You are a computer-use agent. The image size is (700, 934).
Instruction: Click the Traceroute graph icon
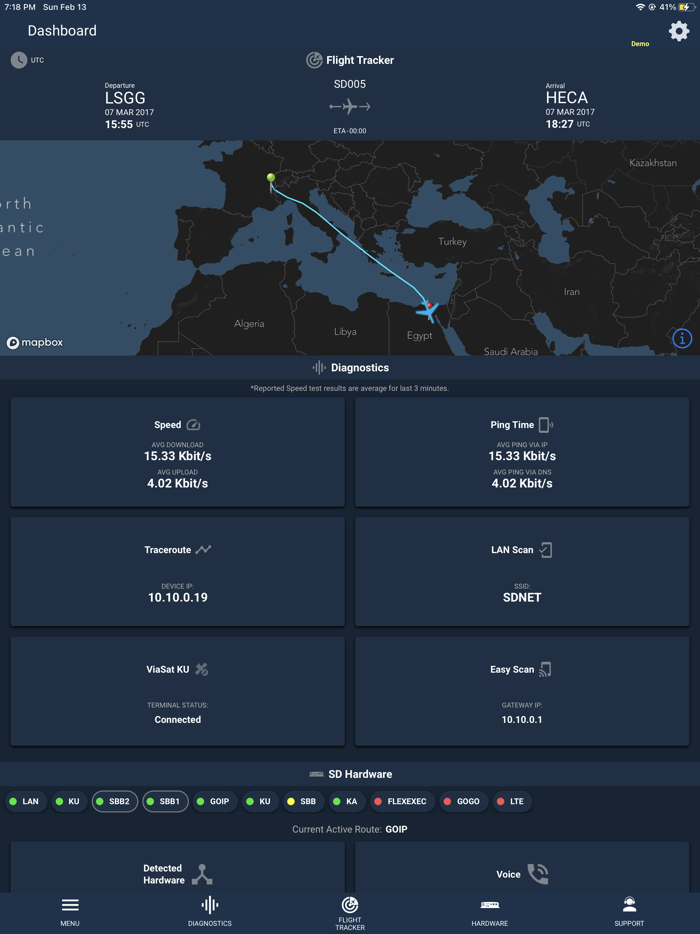(203, 549)
